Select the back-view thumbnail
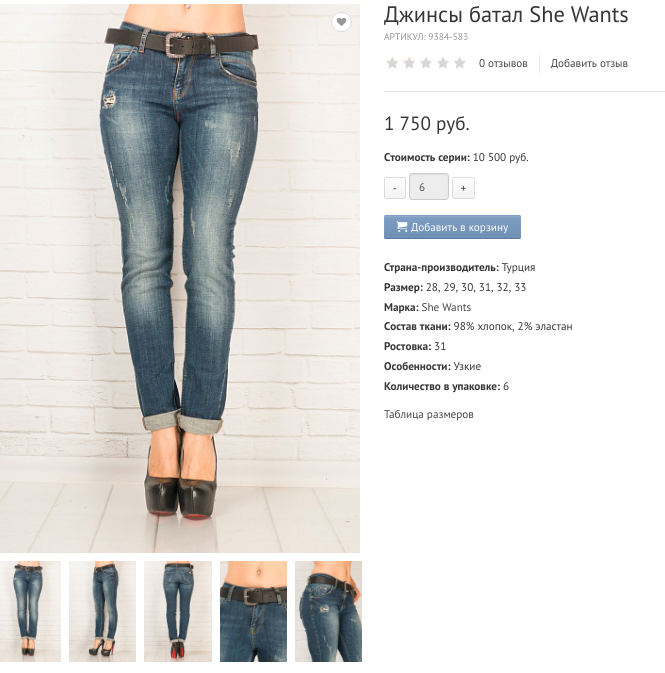Image resolution: width=665 pixels, height=673 pixels. [178, 611]
